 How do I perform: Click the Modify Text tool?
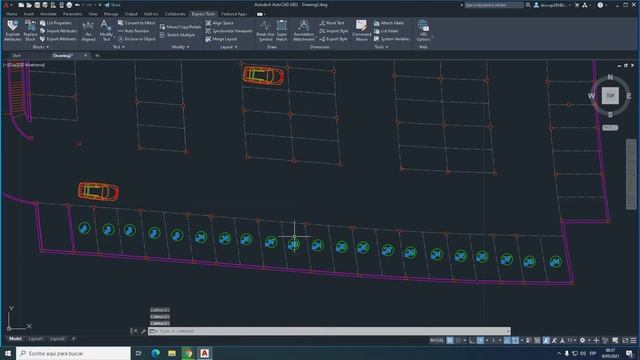tap(106, 30)
